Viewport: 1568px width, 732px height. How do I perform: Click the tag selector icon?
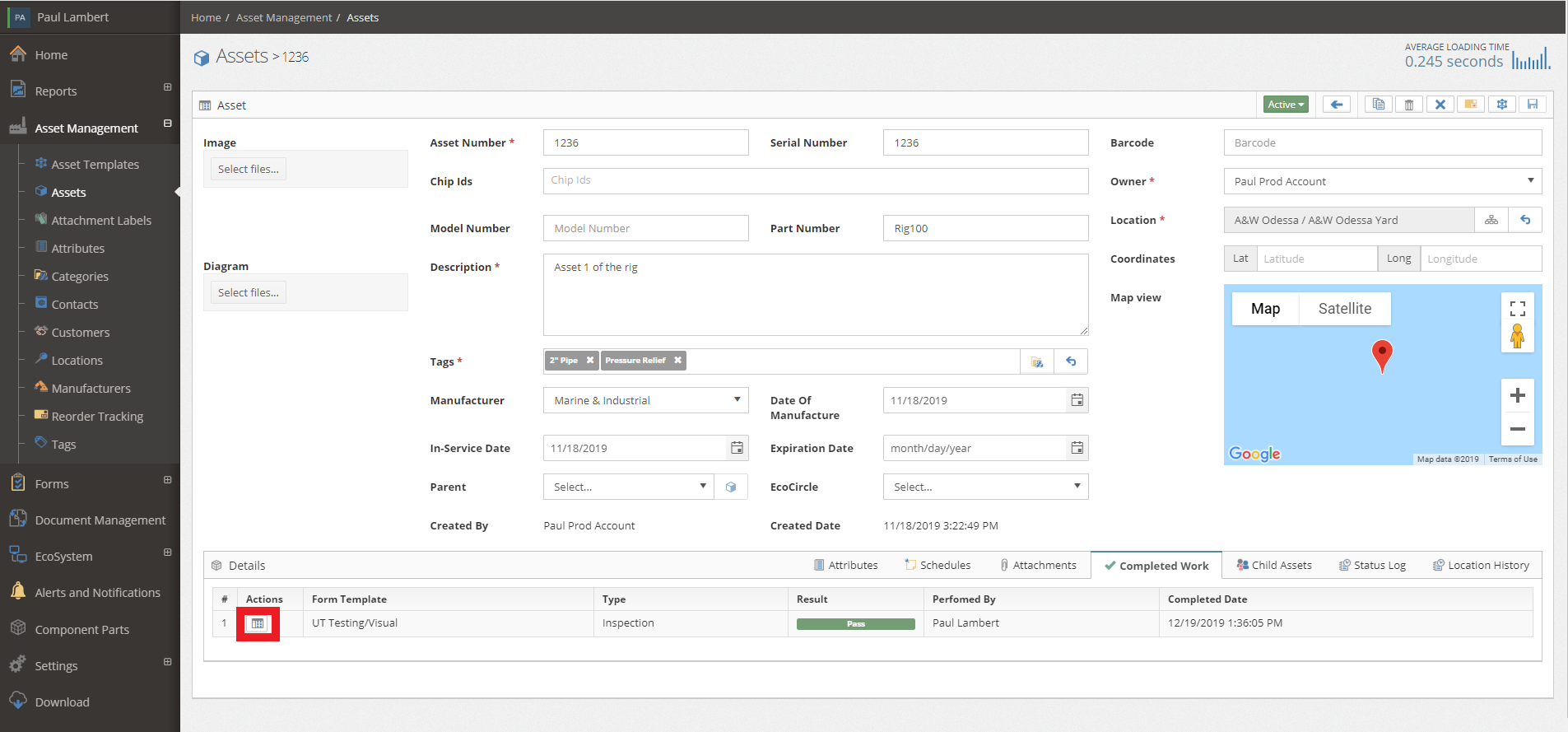pyautogui.click(x=1037, y=361)
